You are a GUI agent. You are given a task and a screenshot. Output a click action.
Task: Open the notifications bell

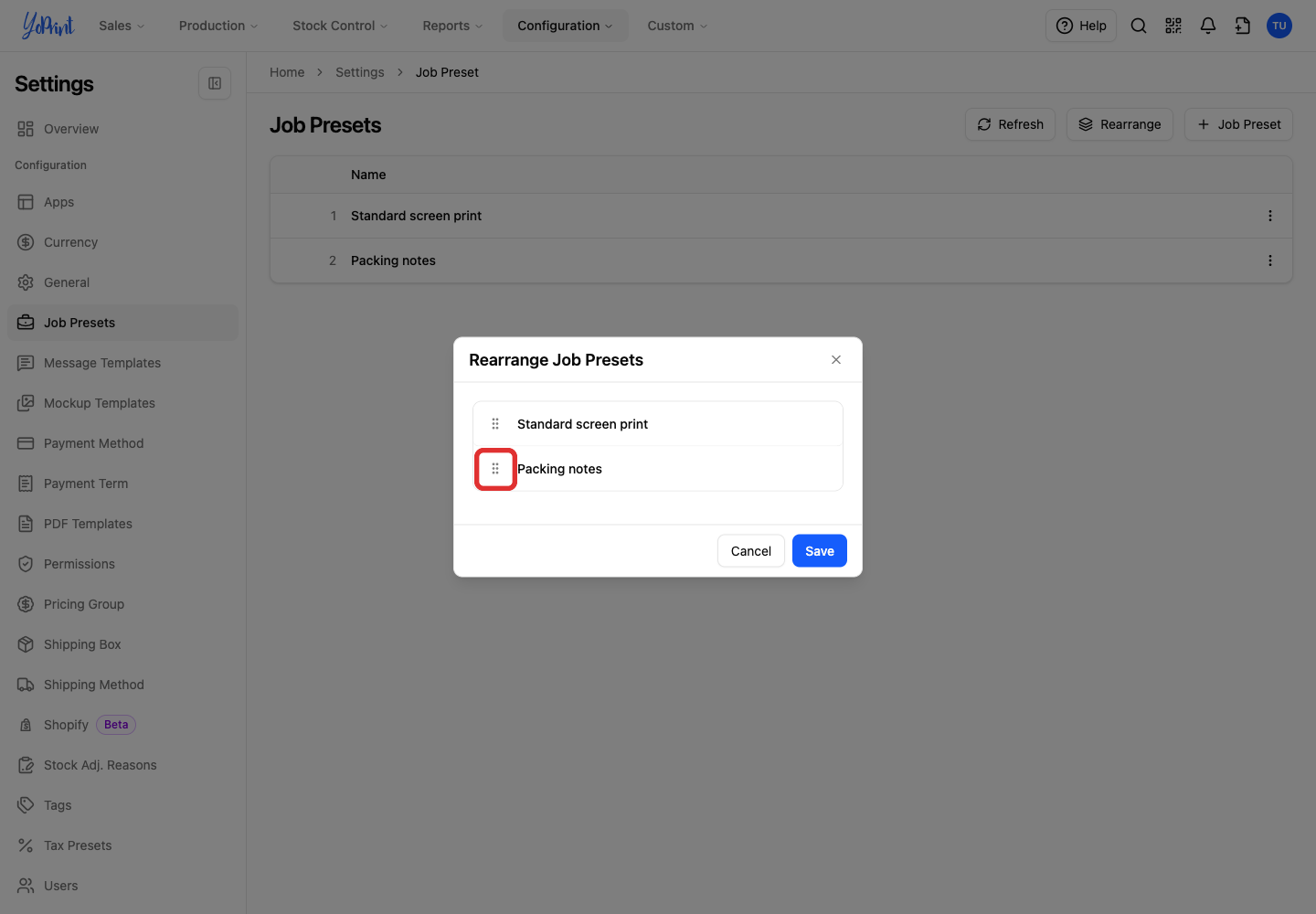click(x=1208, y=26)
